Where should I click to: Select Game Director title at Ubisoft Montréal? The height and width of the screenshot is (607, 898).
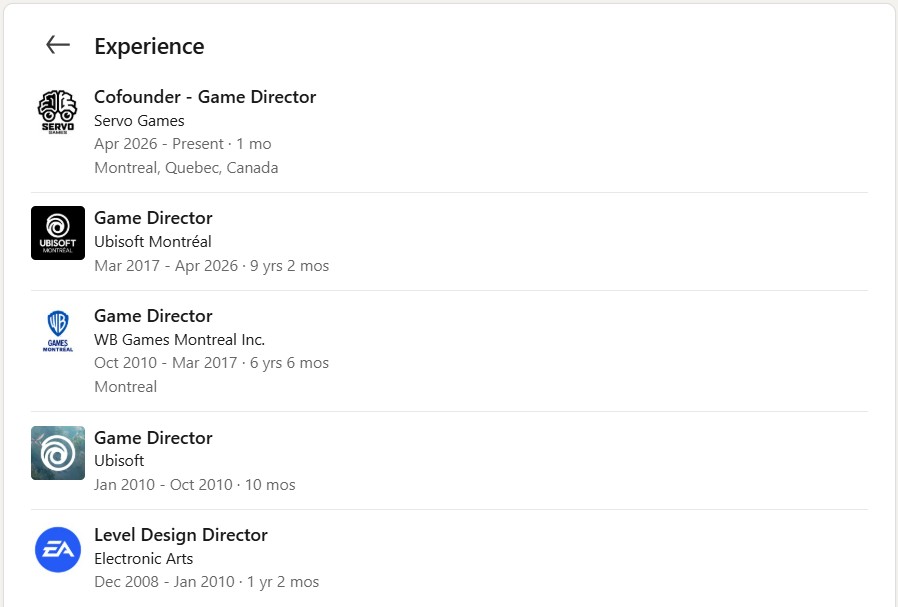click(x=153, y=218)
